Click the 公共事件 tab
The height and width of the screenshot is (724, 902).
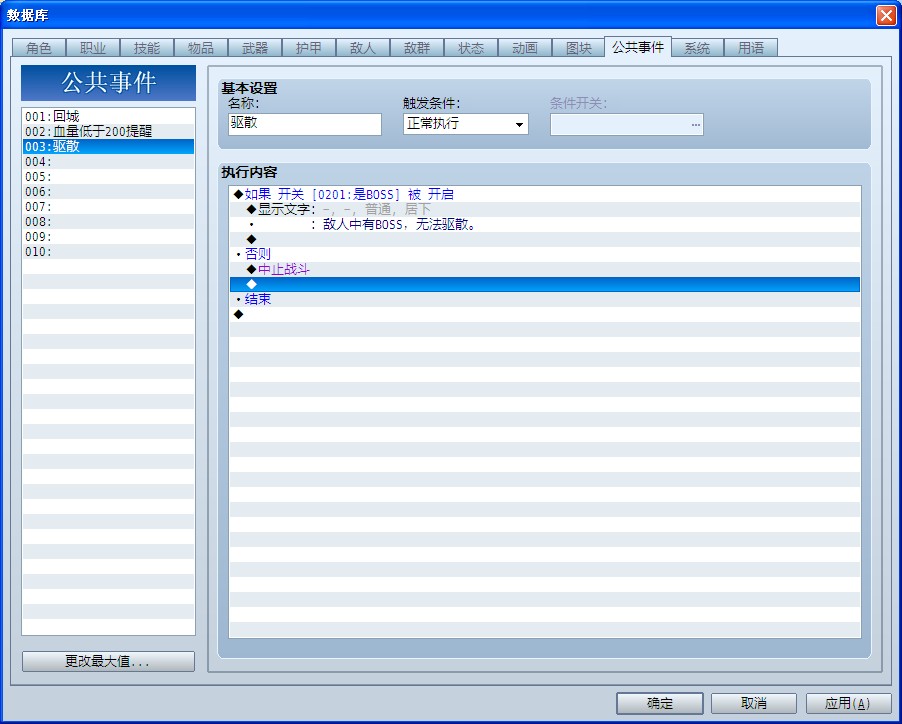(637, 47)
